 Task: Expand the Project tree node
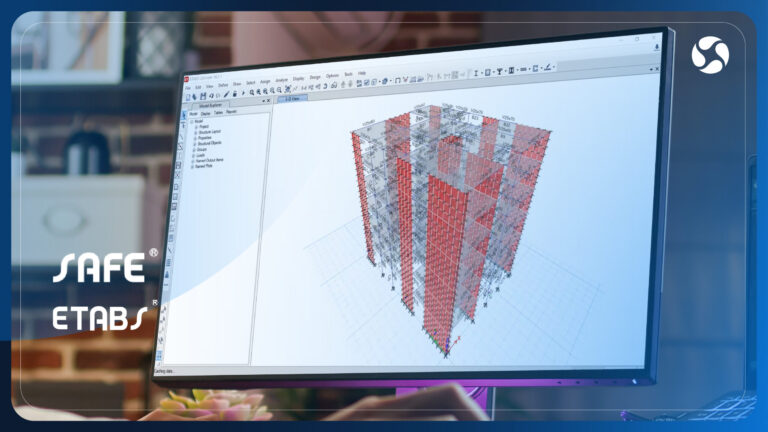coord(194,128)
